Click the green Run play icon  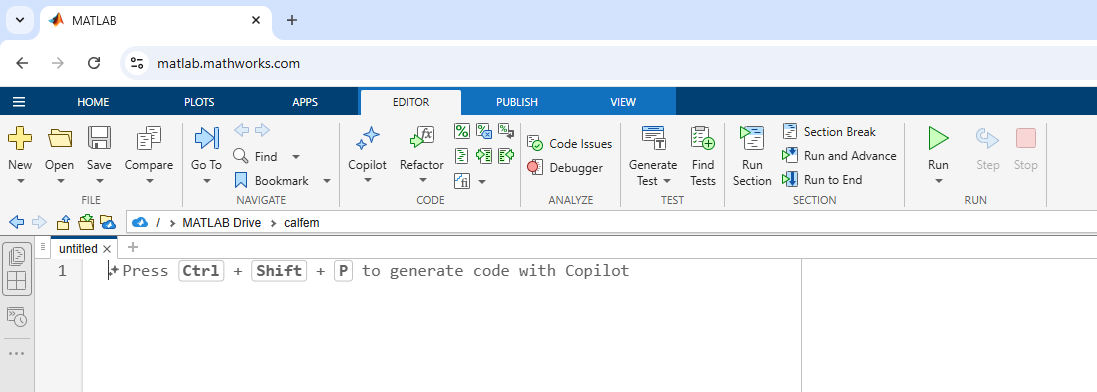[938, 138]
